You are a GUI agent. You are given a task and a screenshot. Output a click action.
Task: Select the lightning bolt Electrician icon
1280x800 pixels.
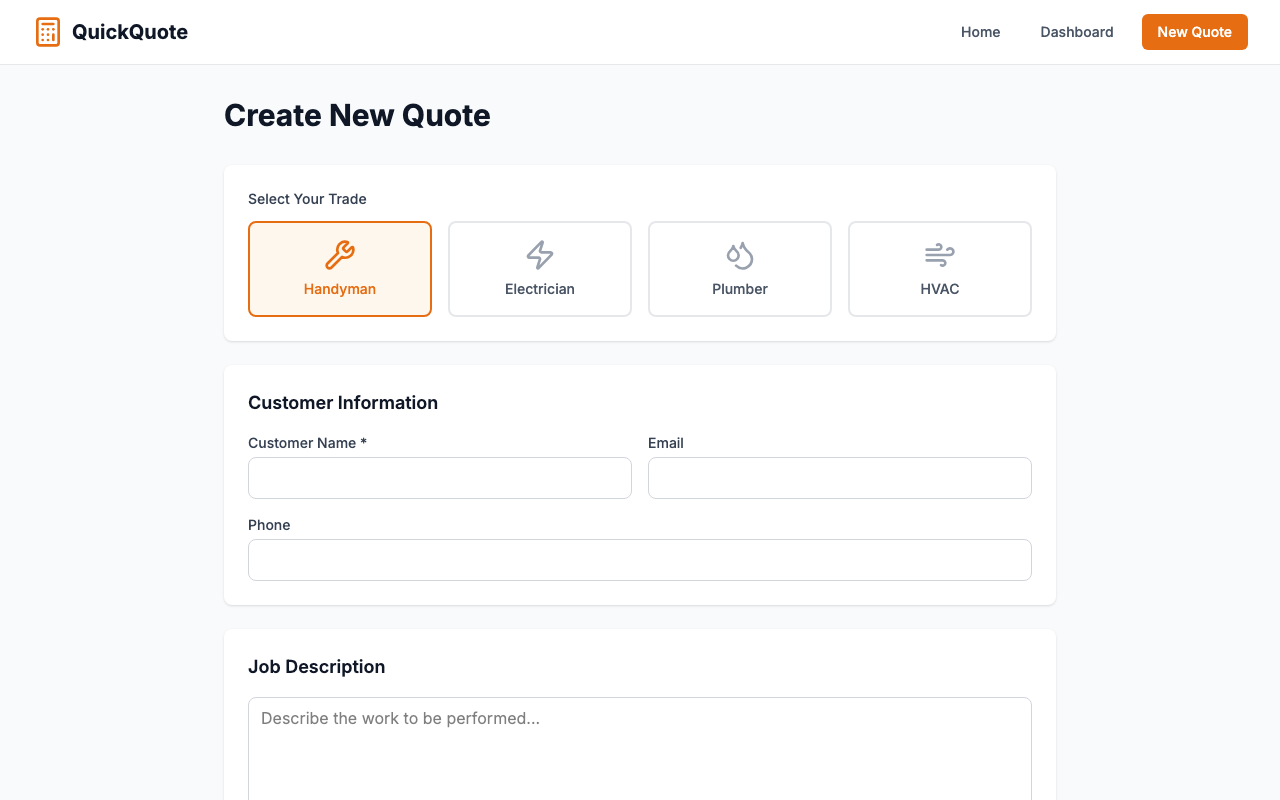[540, 253]
